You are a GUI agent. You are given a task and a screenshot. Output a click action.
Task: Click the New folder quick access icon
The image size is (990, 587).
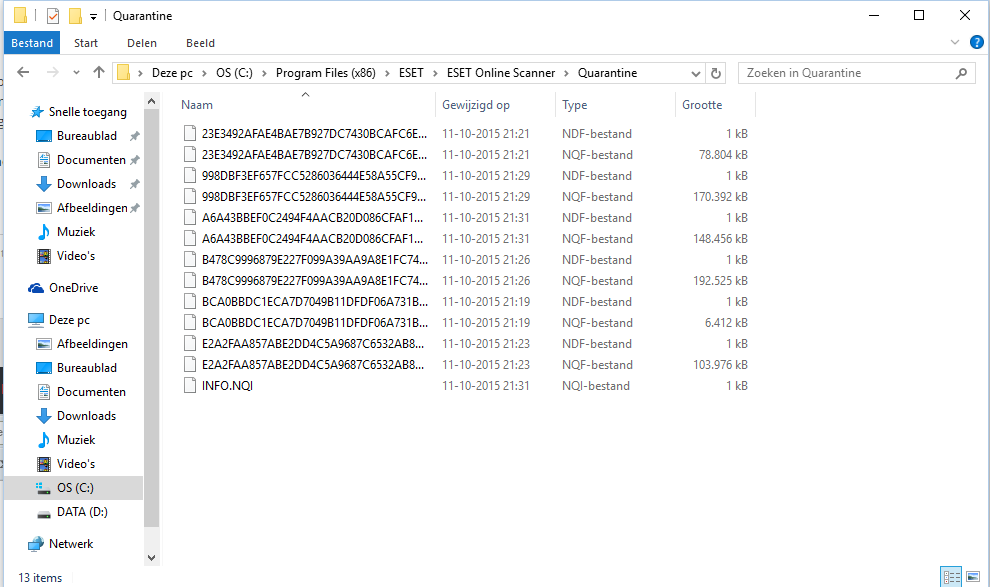75,16
